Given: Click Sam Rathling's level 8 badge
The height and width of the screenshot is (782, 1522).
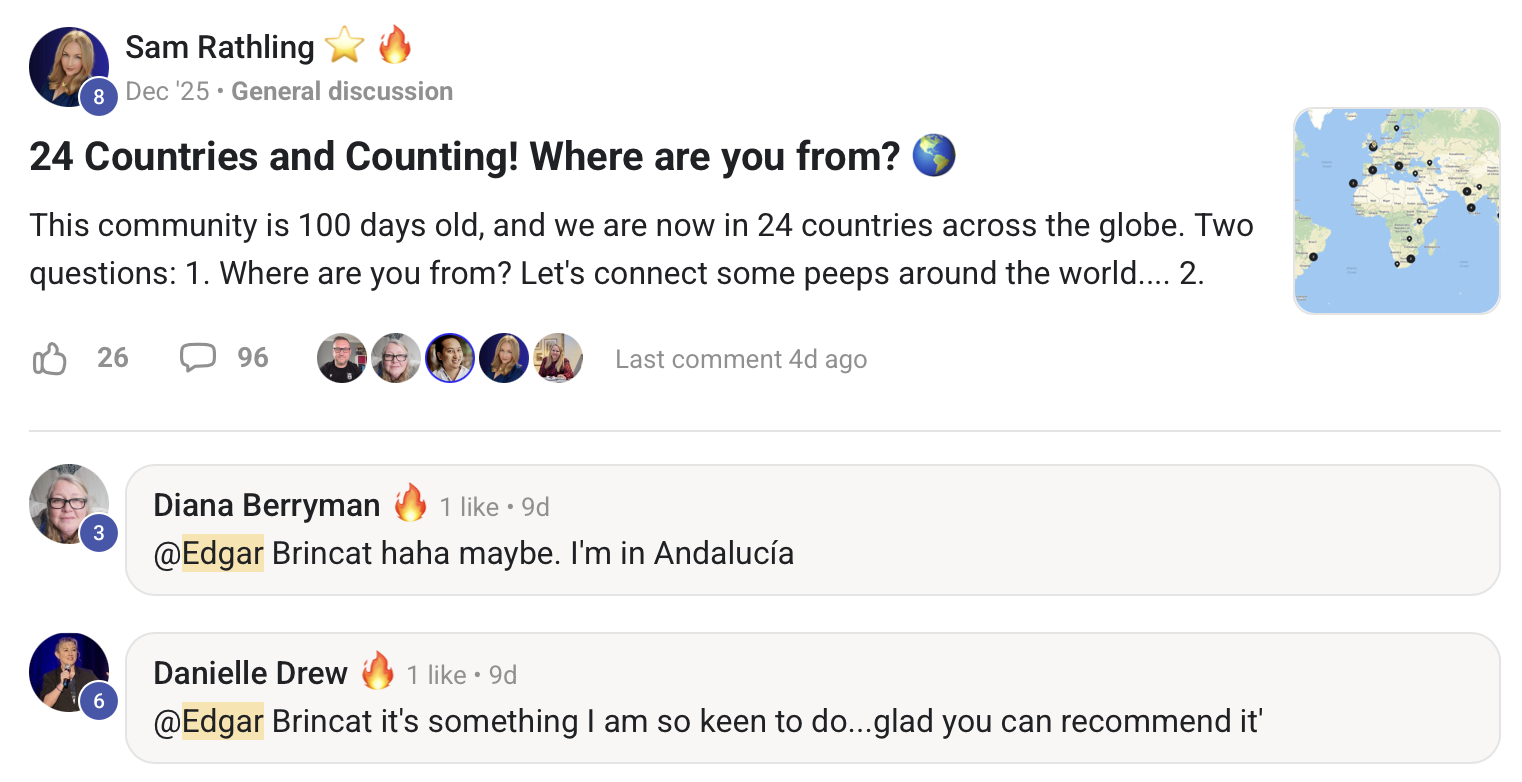Looking at the screenshot, I should pos(99,97).
